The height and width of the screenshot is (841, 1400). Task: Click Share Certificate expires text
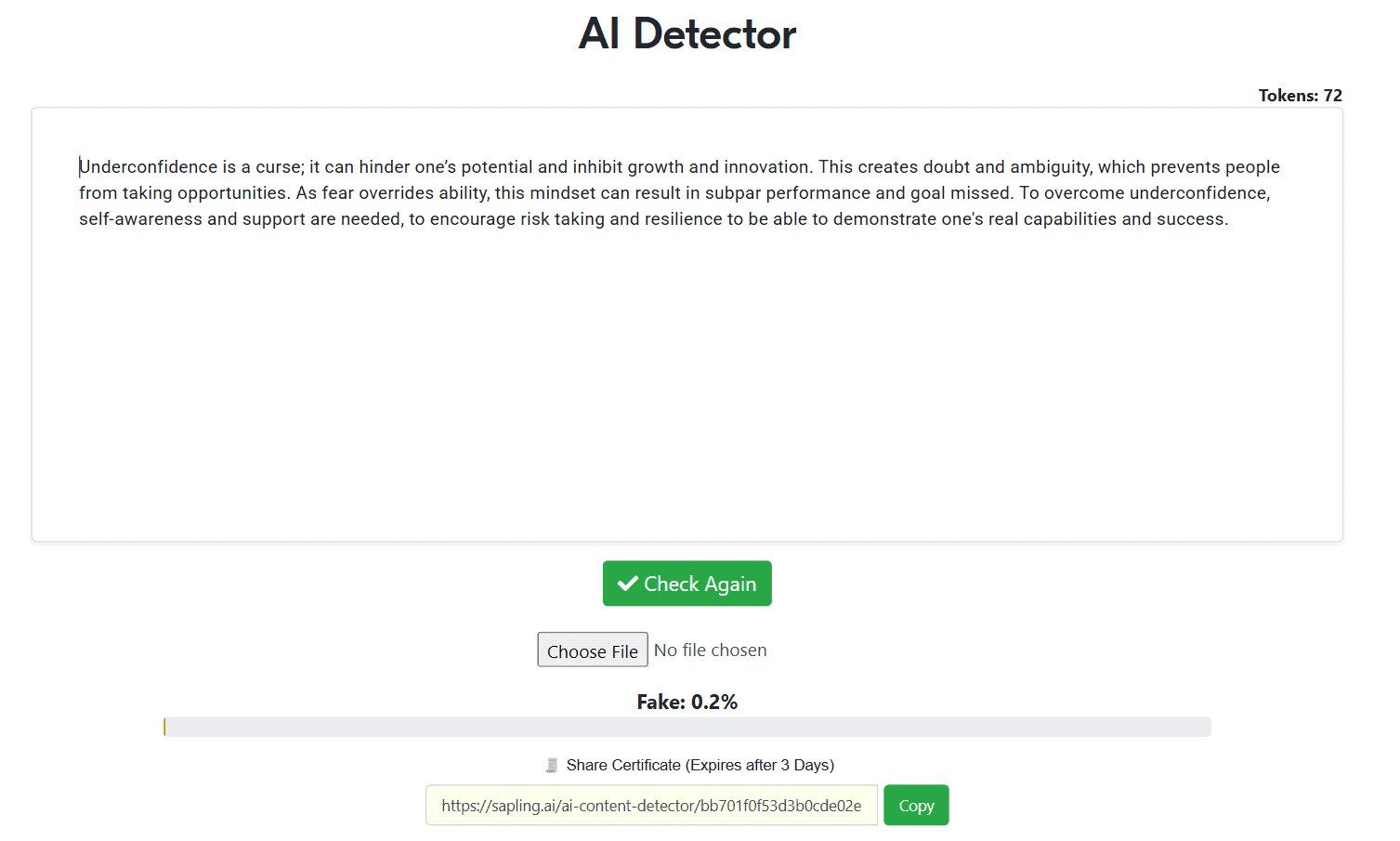700,765
